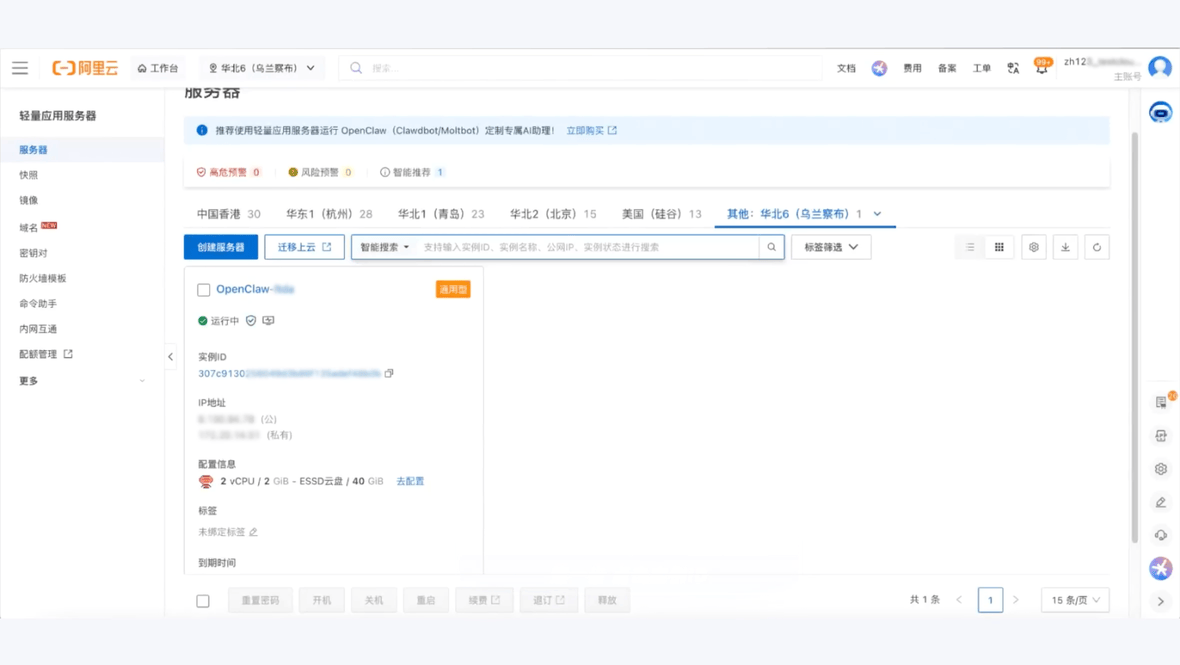The width and height of the screenshot is (1180, 665).
Task: Focus the top search field
Action: click(579, 68)
